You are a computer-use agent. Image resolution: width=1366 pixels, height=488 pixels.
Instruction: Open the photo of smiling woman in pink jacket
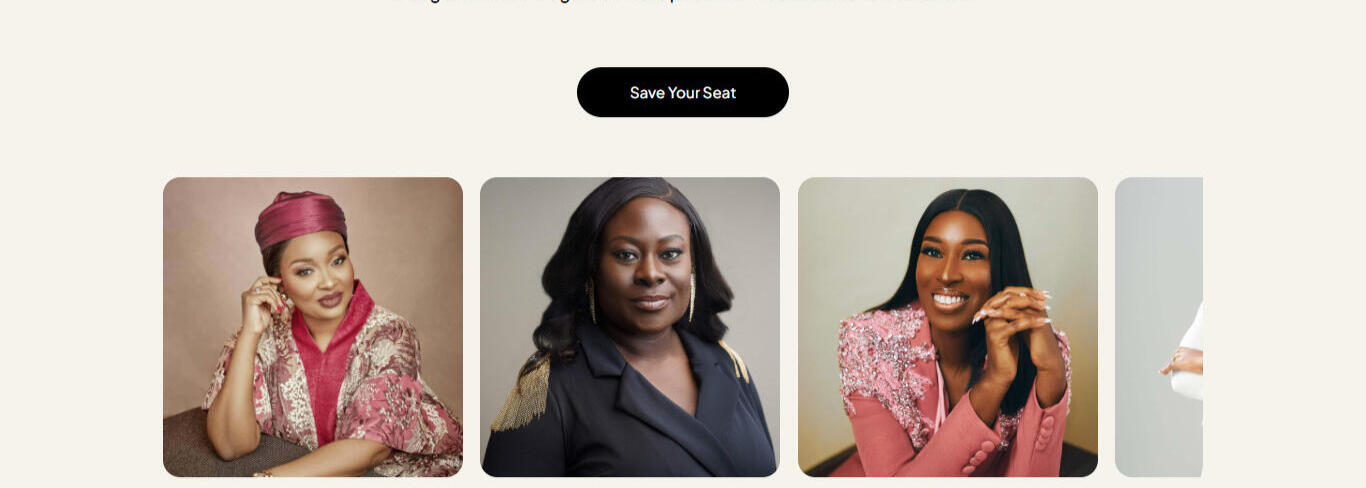point(948,327)
